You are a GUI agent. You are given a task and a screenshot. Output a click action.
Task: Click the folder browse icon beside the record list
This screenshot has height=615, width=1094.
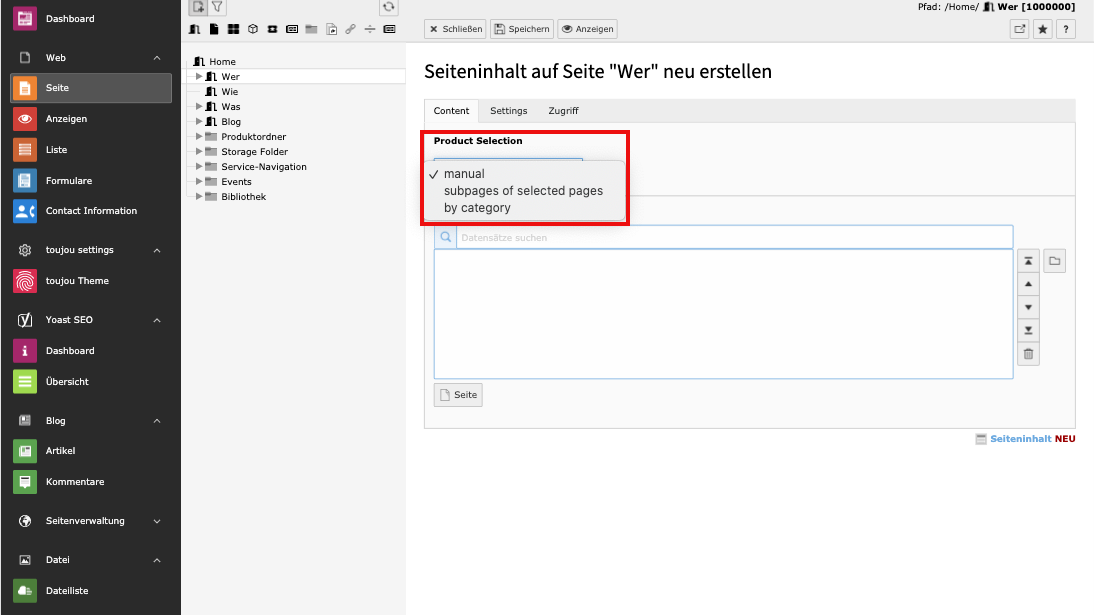[x=1054, y=261]
